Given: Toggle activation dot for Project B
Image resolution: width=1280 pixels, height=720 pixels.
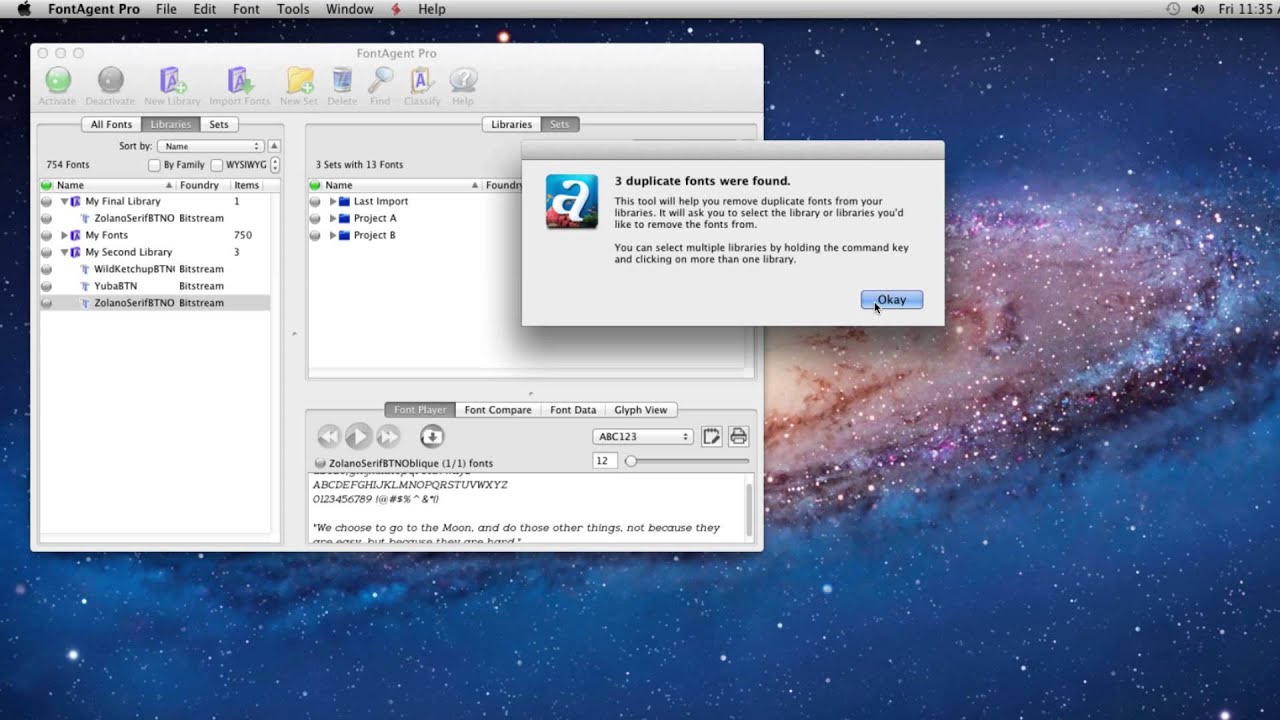Looking at the screenshot, I should point(315,236).
